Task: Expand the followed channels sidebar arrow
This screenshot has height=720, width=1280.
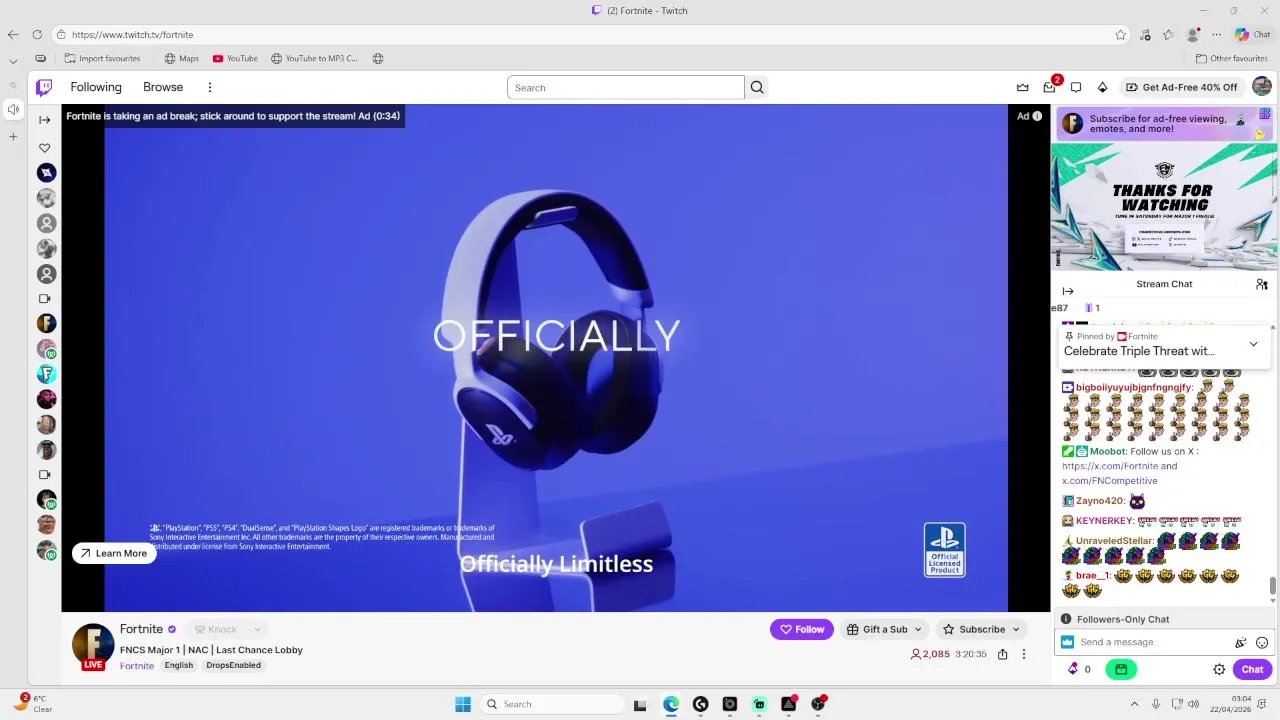Action: (x=44, y=120)
